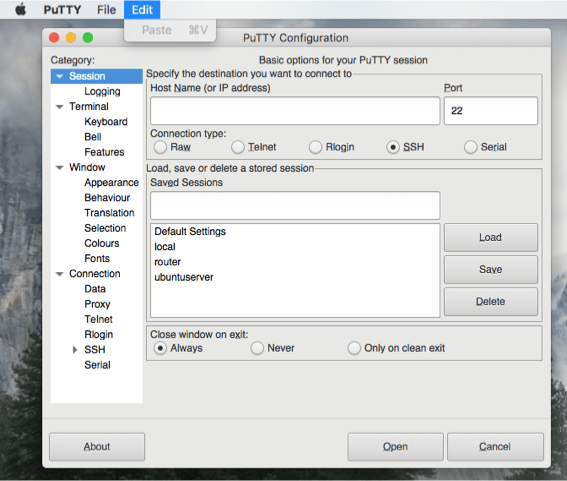Select the router saved session
The width and height of the screenshot is (567, 481).
[x=295, y=262]
